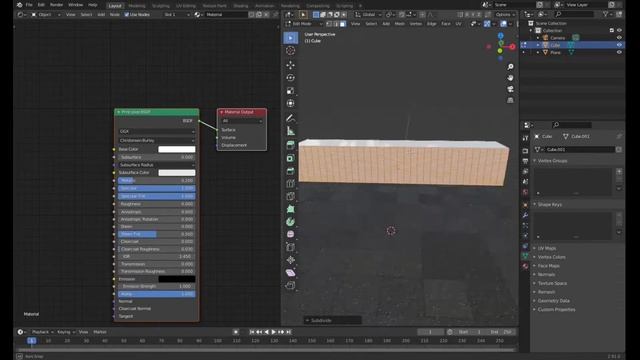Select the Transform tool
This screenshot has width=640, height=360.
point(290,103)
